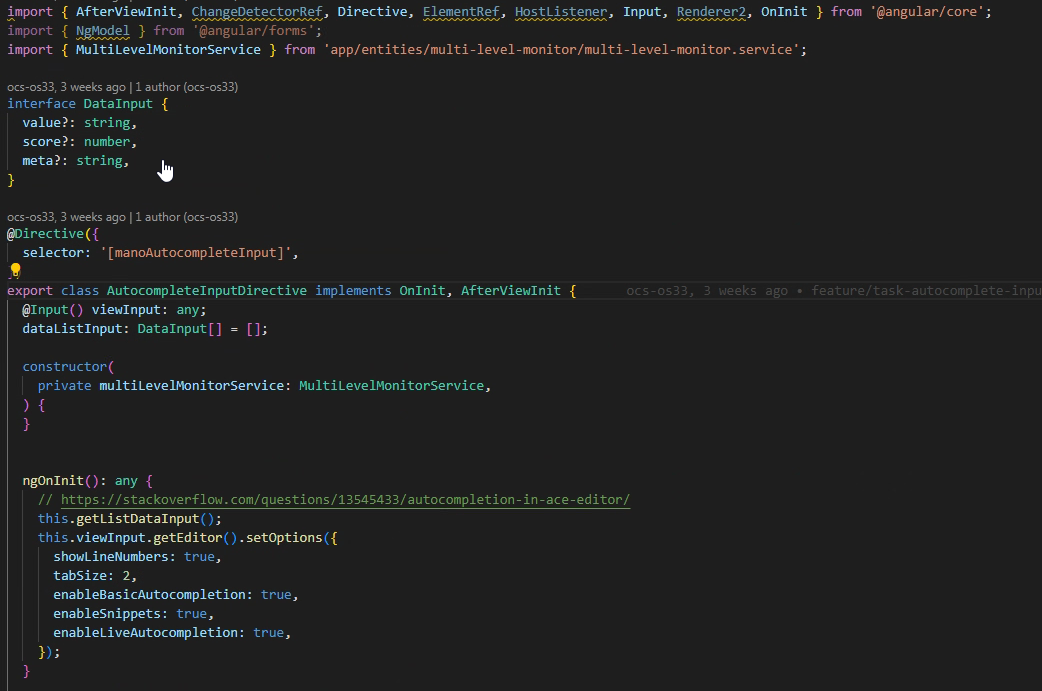Click the 'AutocompleteInputDirective' class name
The height and width of the screenshot is (691, 1042).
click(x=207, y=291)
